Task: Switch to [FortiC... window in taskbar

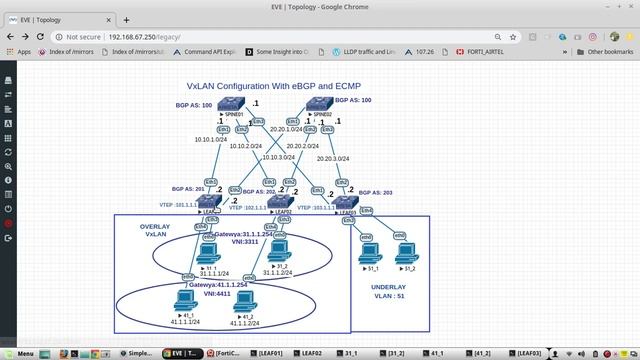Action: (x=223, y=353)
